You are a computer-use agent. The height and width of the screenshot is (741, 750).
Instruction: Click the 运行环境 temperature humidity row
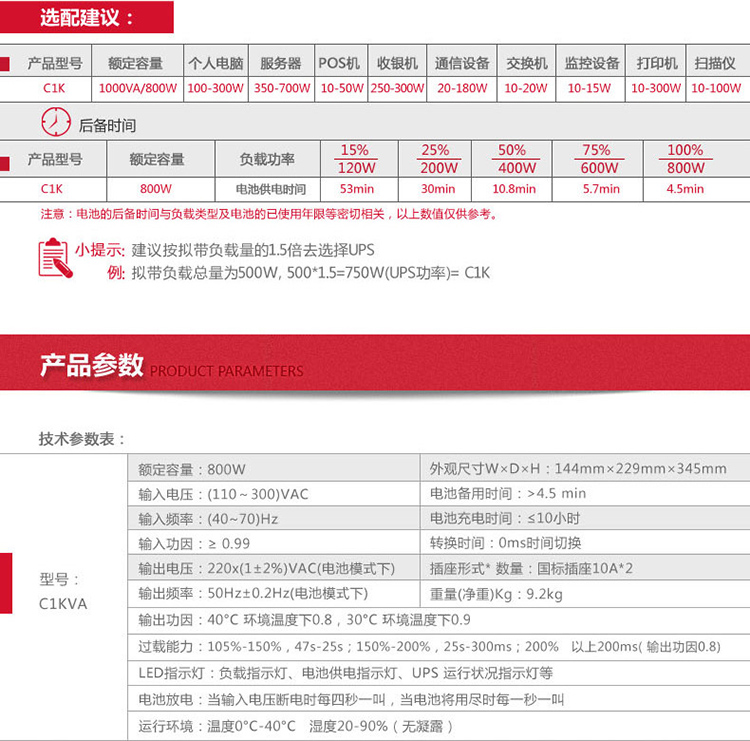click(x=439, y=726)
